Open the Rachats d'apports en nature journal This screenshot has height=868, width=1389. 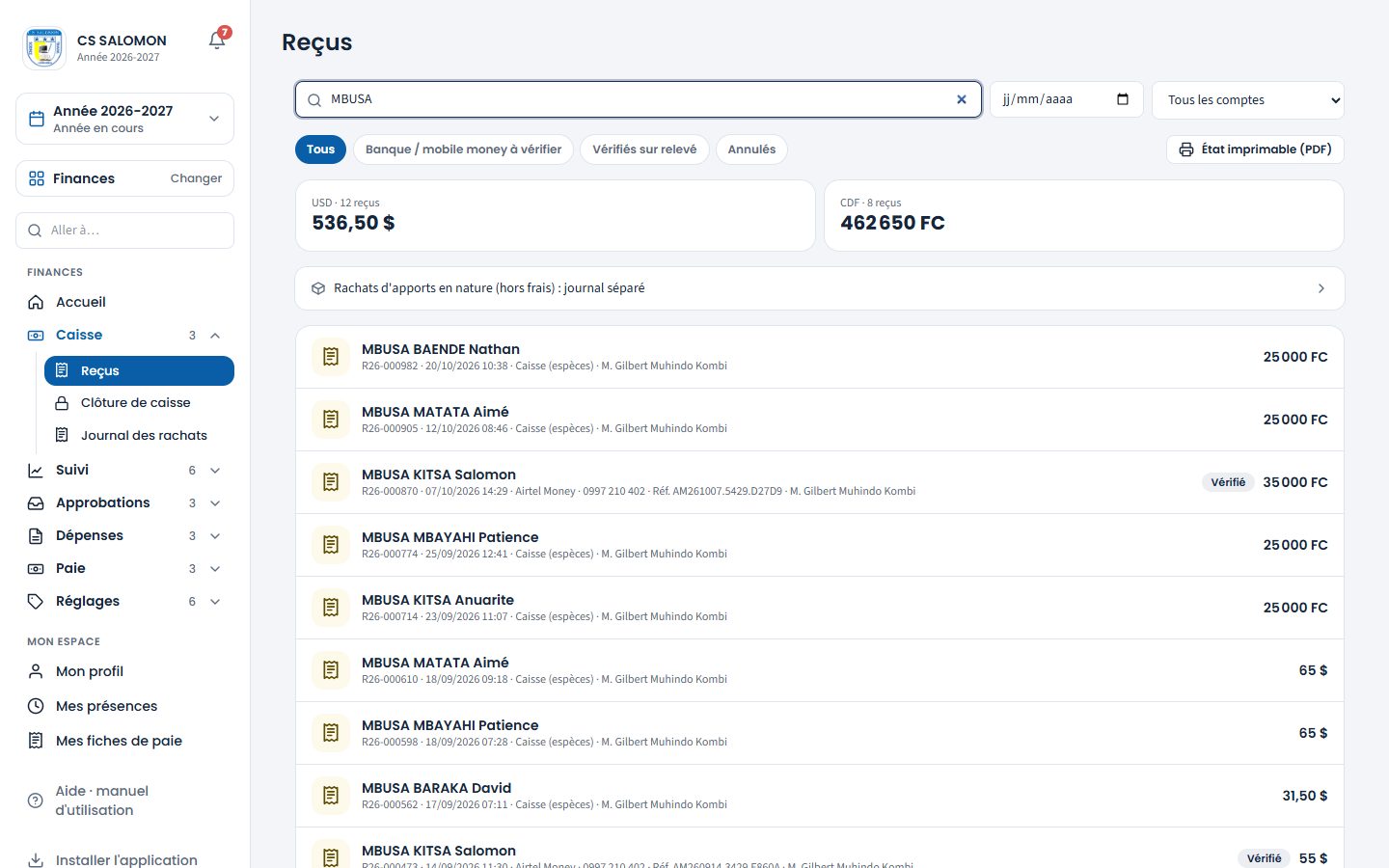[819, 288]
